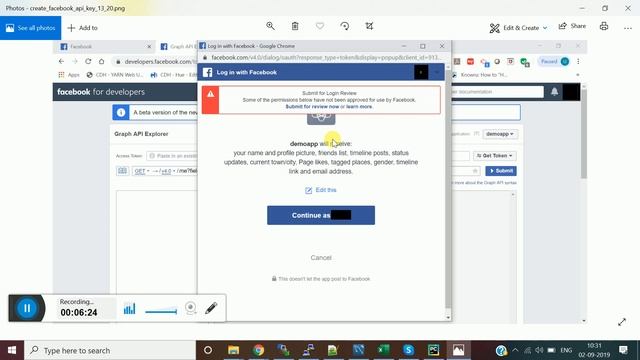The height and width of the screenshot is (360, 640).
Task: Open the GET method dropdown
Action: pos(142,171)
